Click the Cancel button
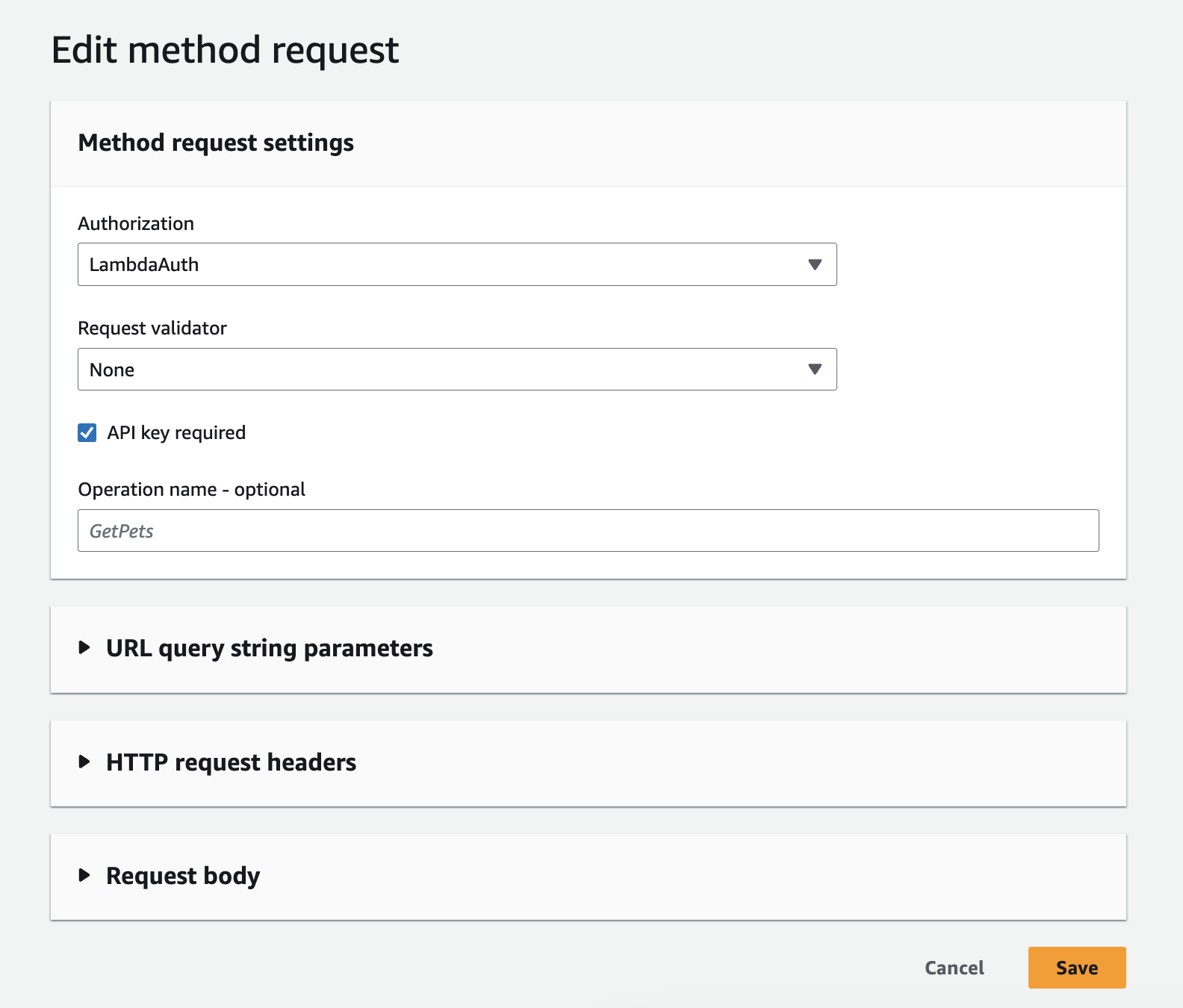This screenshot has height=1008, width=1183. click(x=954, y=968)
